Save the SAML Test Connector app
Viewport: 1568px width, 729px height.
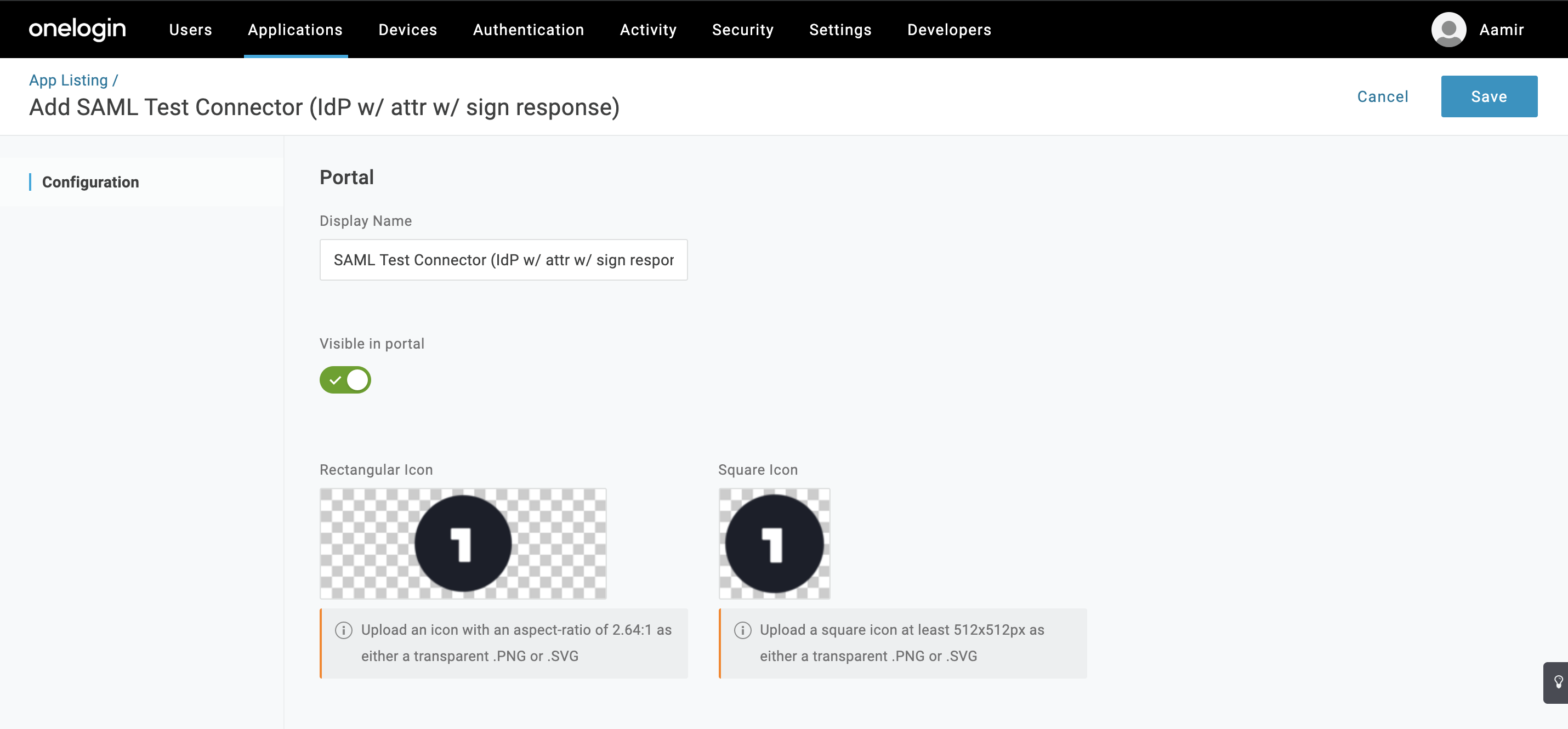(x=1489, y=96)
